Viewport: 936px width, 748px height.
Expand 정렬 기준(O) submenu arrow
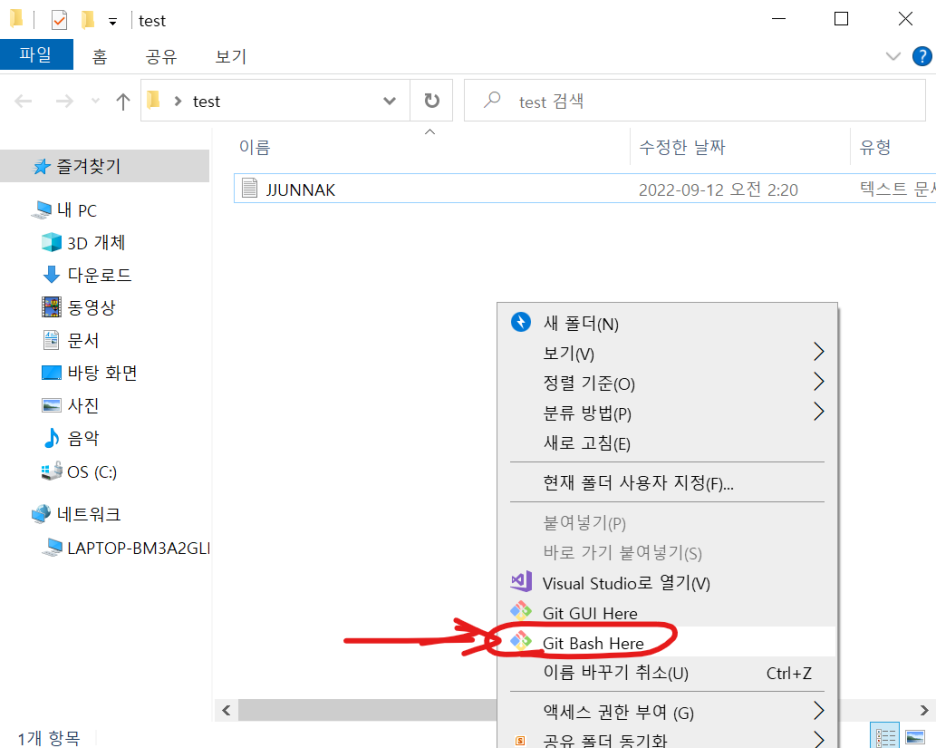[x=819, y=382]
